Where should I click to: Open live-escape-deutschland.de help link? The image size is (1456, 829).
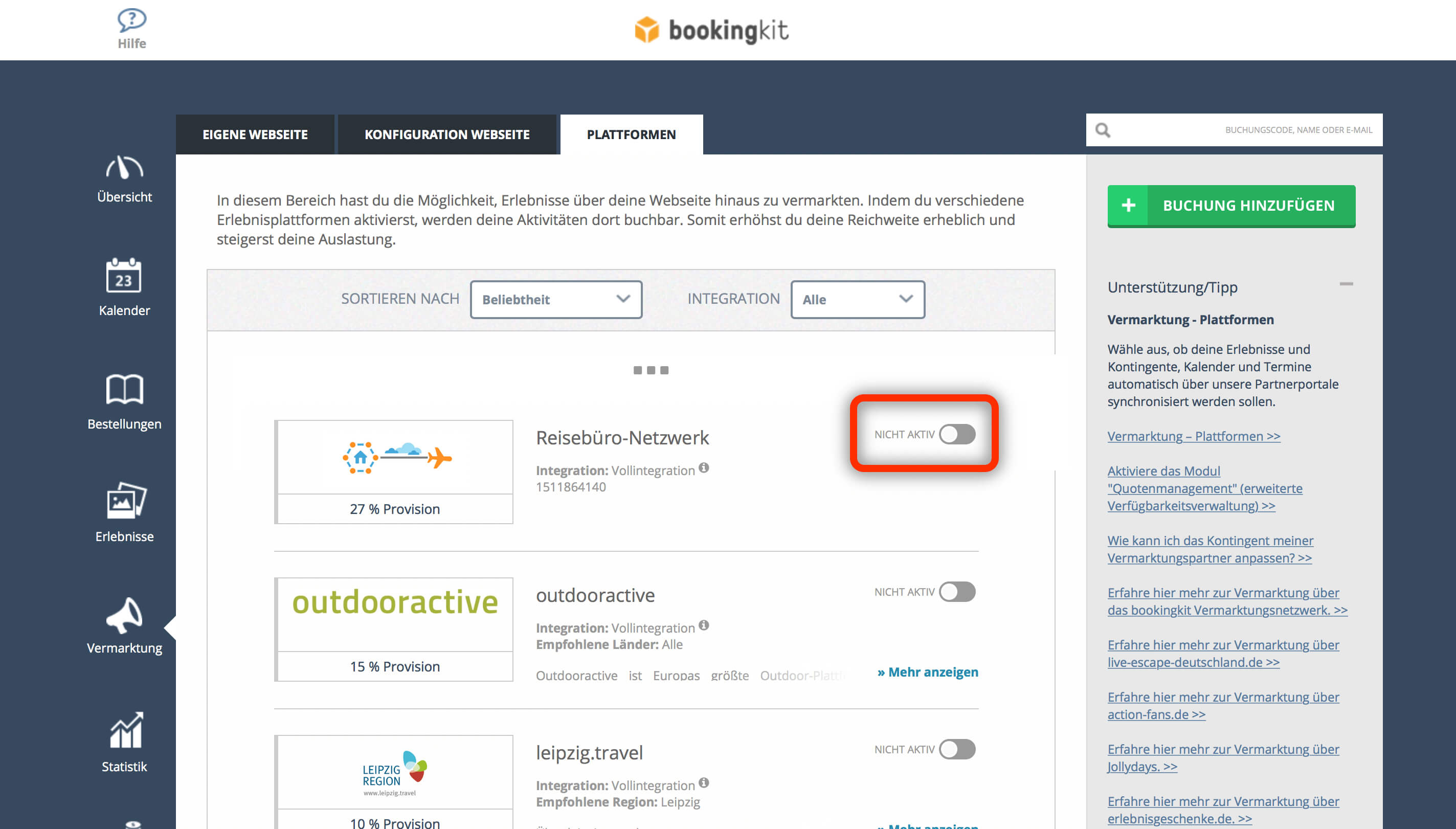pyautogui.click(x=1223, y=654)
